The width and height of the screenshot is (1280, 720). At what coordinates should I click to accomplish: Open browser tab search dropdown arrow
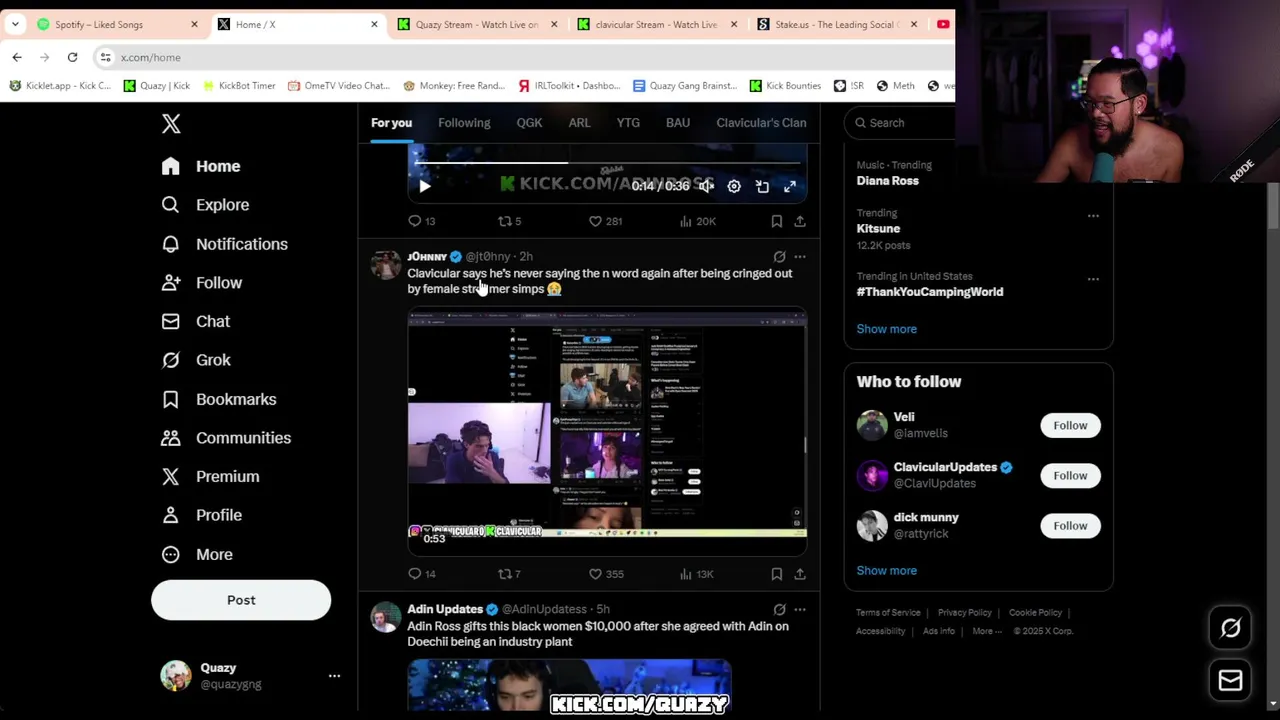pos(15,24)
